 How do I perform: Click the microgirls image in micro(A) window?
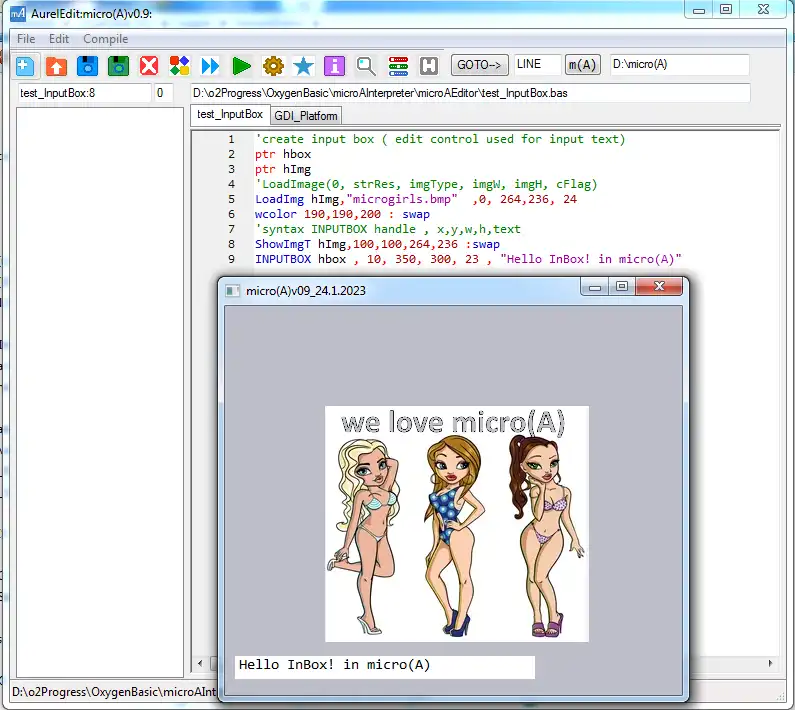457,524
